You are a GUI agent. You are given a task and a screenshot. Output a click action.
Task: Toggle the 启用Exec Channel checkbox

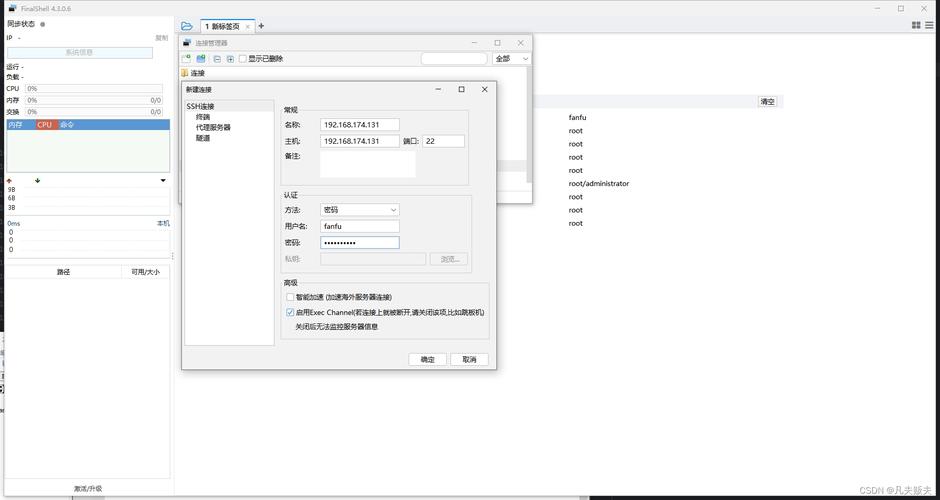point(290,312)
